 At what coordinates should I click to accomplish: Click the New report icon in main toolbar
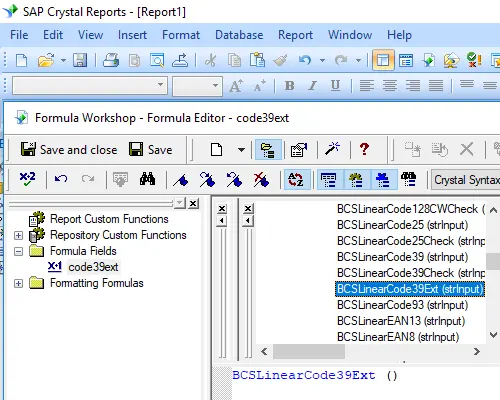[x=22, y=60]
